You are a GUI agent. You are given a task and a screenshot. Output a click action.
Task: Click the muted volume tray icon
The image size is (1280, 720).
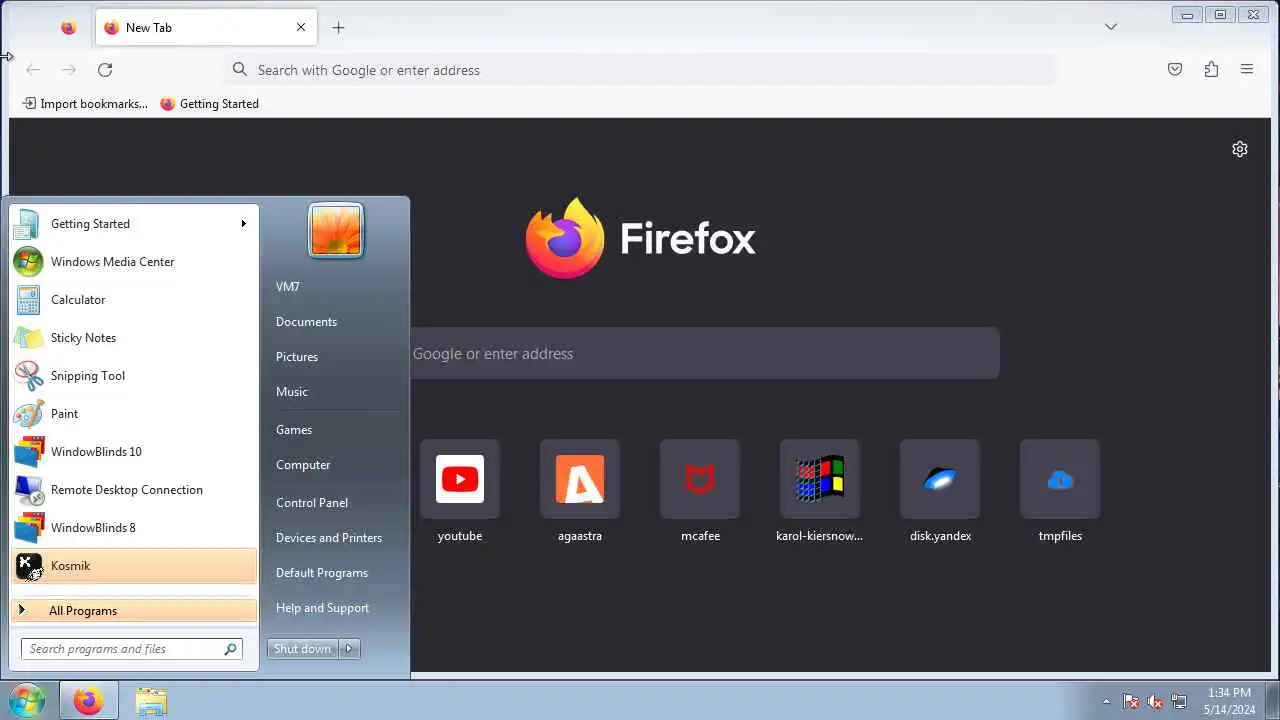[1155, 702]
